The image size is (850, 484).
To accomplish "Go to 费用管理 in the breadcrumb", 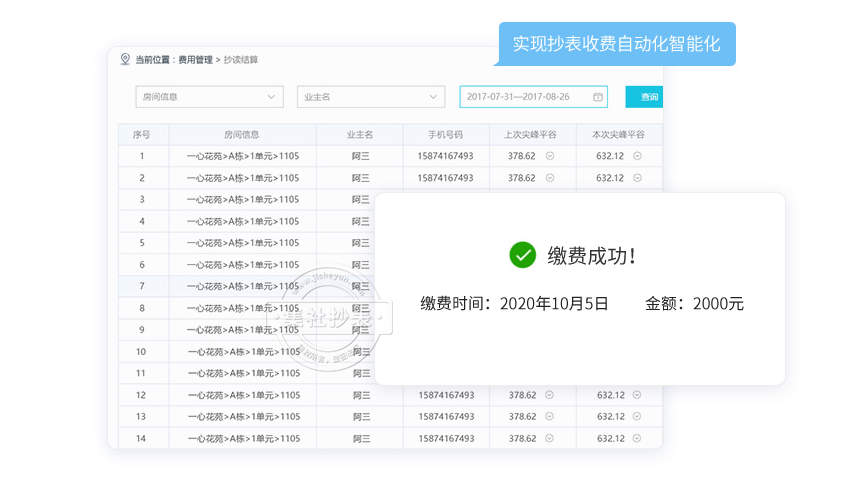I will 195,60.
